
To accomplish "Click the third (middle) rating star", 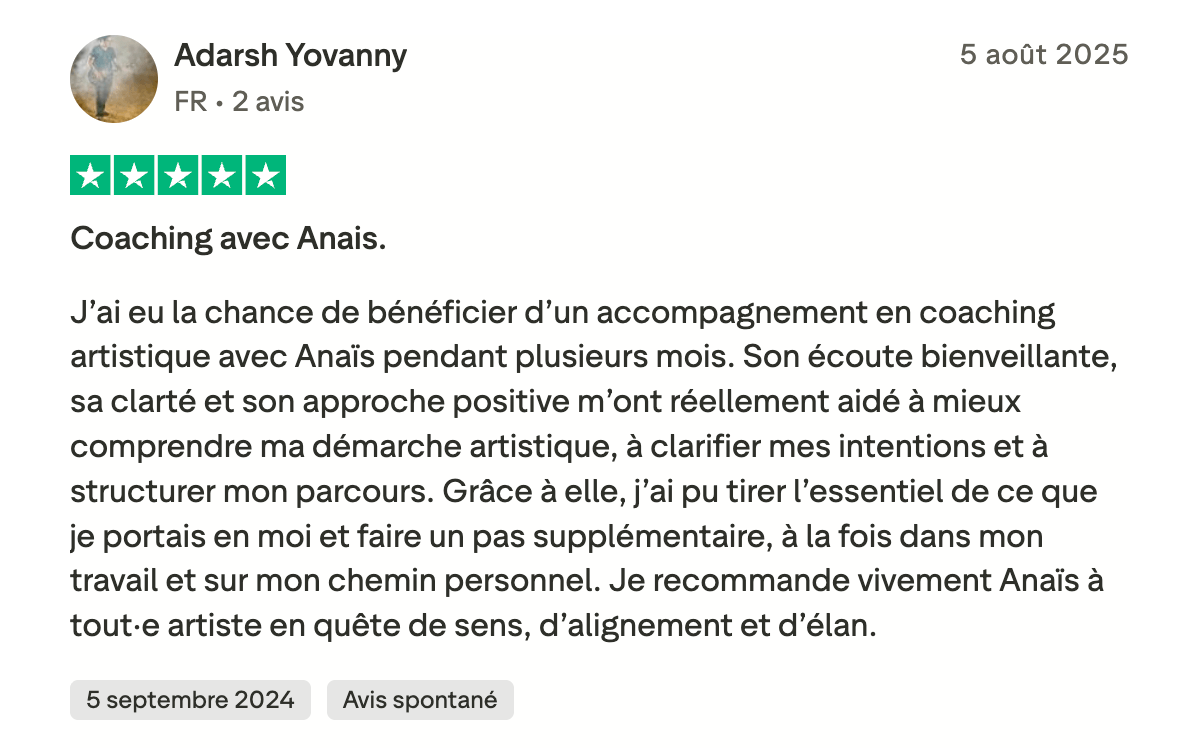I will pyautogui.click(x=178, y=176).
